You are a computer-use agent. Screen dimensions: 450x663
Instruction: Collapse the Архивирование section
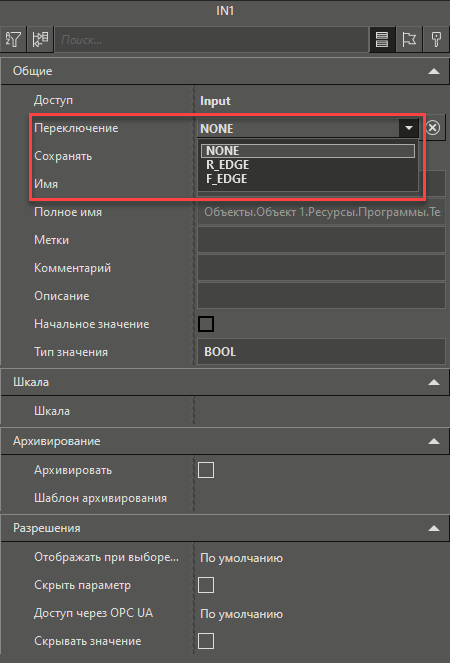[434, 441]
